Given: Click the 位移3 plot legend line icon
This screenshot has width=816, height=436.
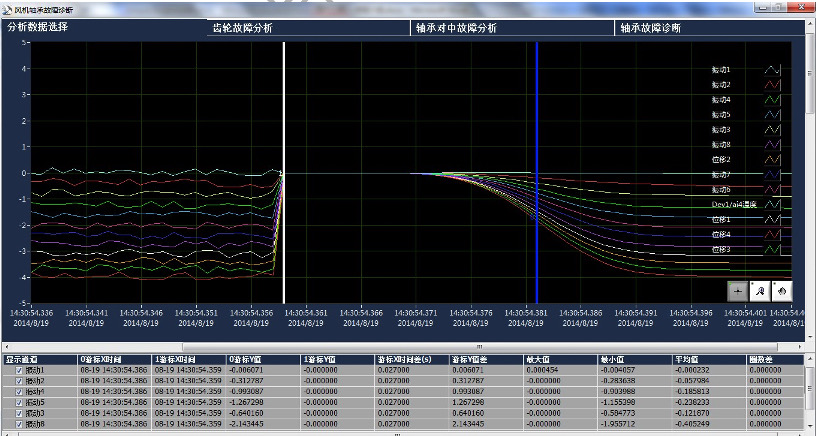Looking at the screenshot, I should tap(771, 248).
